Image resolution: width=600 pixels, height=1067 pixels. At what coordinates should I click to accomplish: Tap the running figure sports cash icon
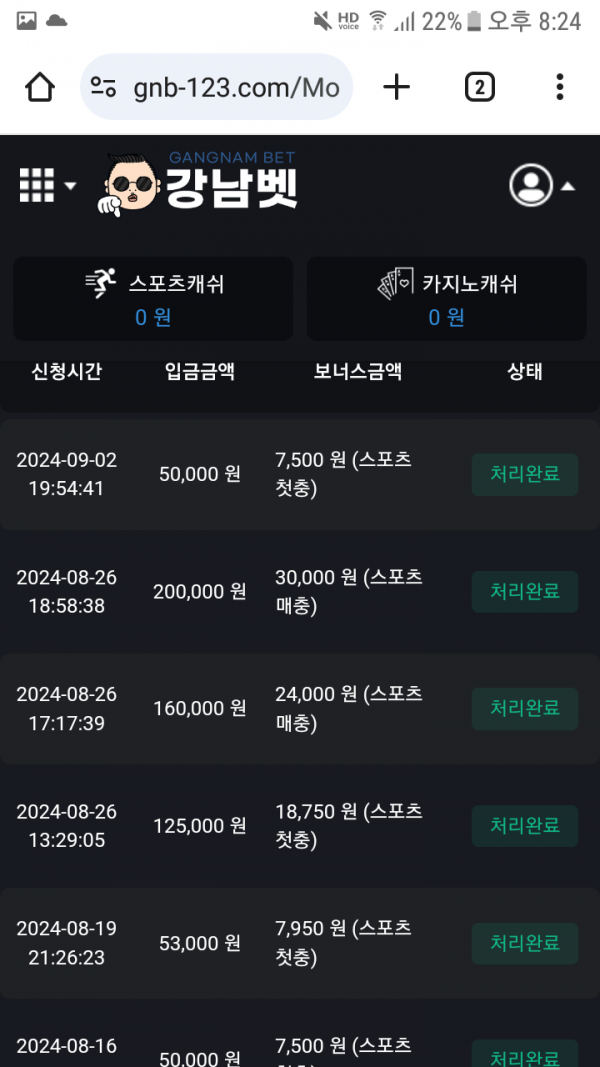(x=102, y=284)
